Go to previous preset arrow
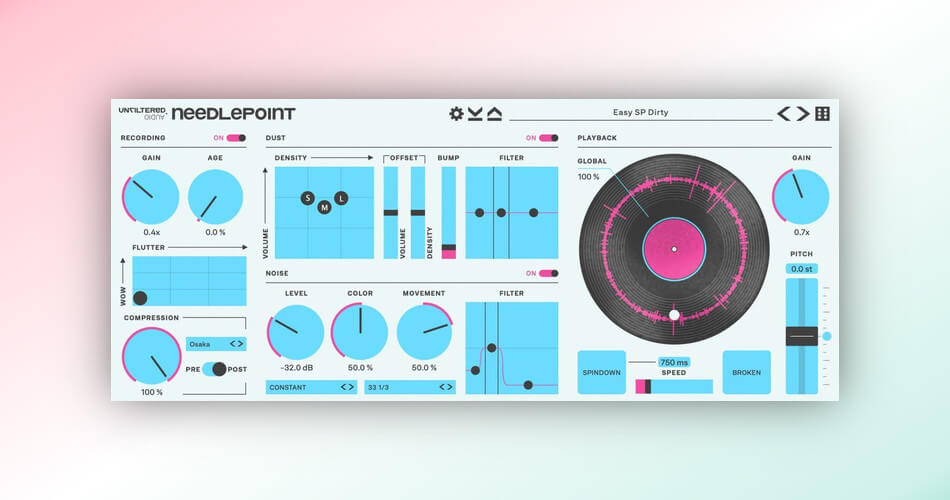 tap(784, 113)
